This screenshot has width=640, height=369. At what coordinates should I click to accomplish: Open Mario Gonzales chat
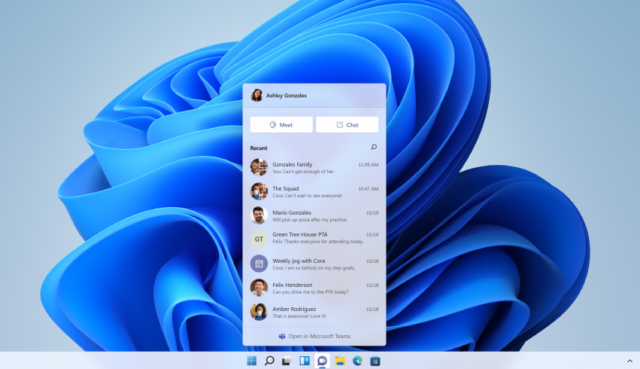point(314,216)
